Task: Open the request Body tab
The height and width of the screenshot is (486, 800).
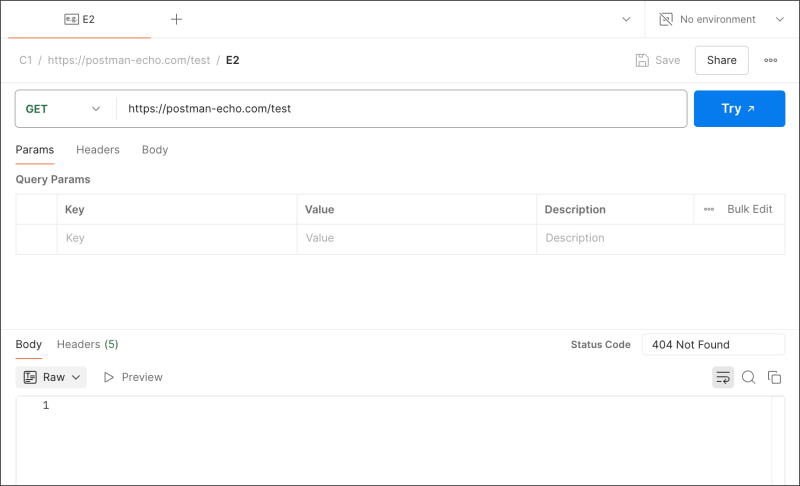Action: point(155,150)
